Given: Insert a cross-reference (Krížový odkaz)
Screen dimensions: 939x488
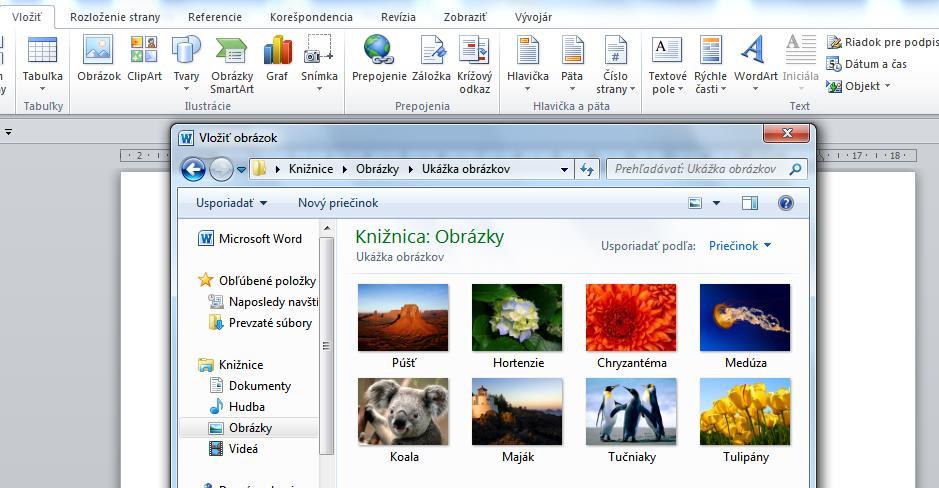Looking at the screenshot, I should 474,50.
